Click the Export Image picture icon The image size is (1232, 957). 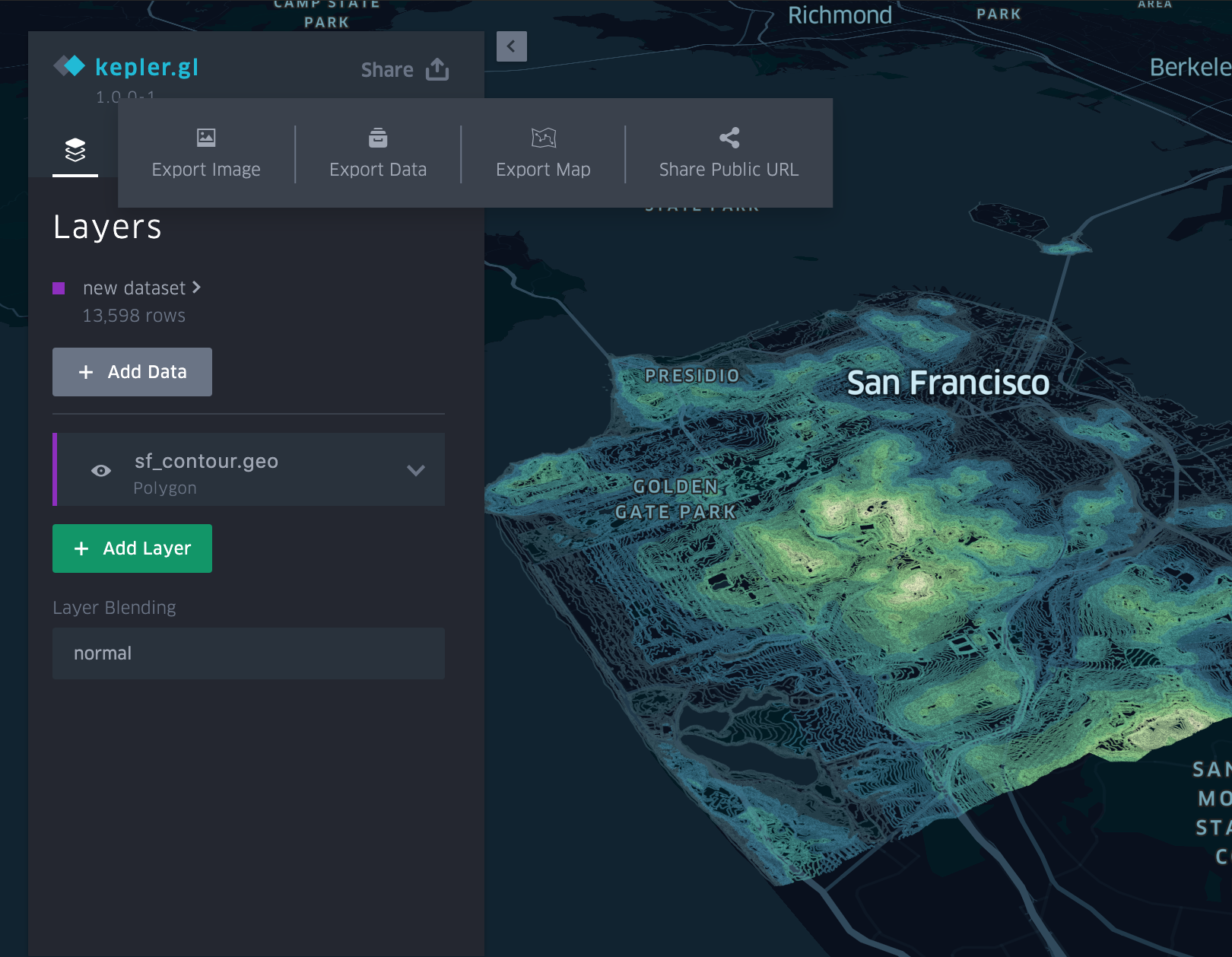point(206,138)
